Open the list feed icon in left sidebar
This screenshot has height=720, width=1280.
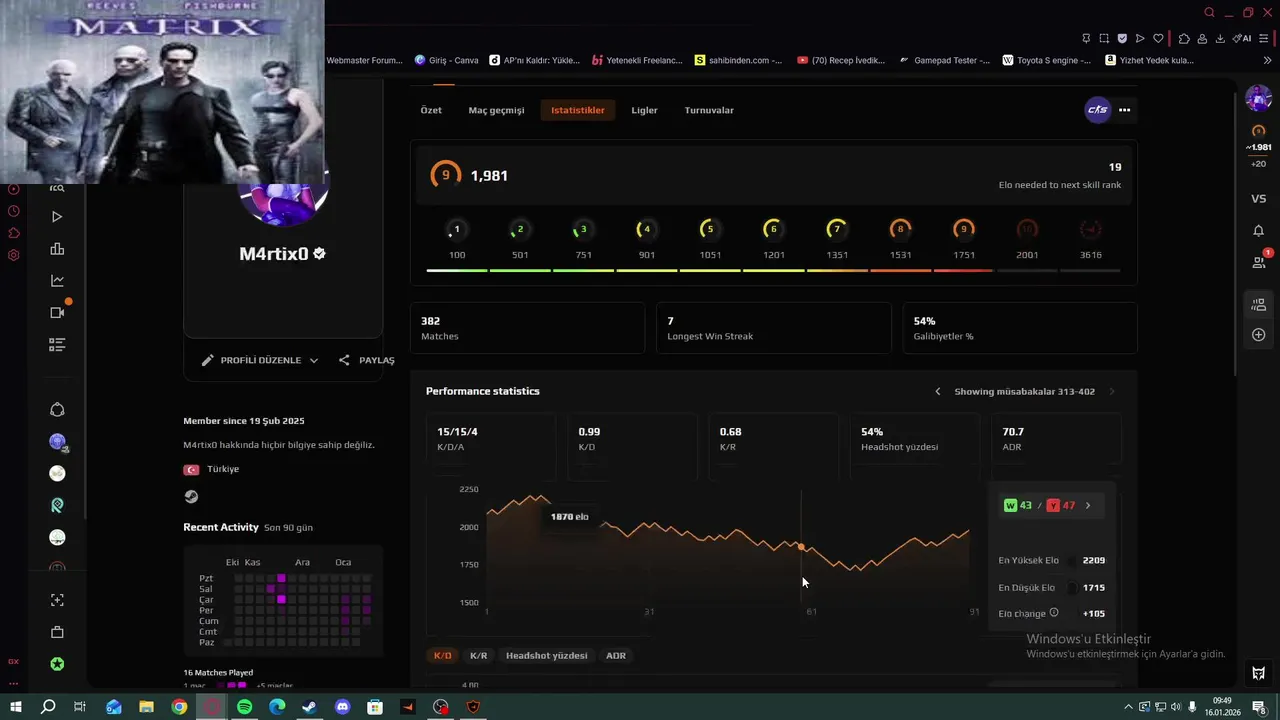click(x=57, y=345)
